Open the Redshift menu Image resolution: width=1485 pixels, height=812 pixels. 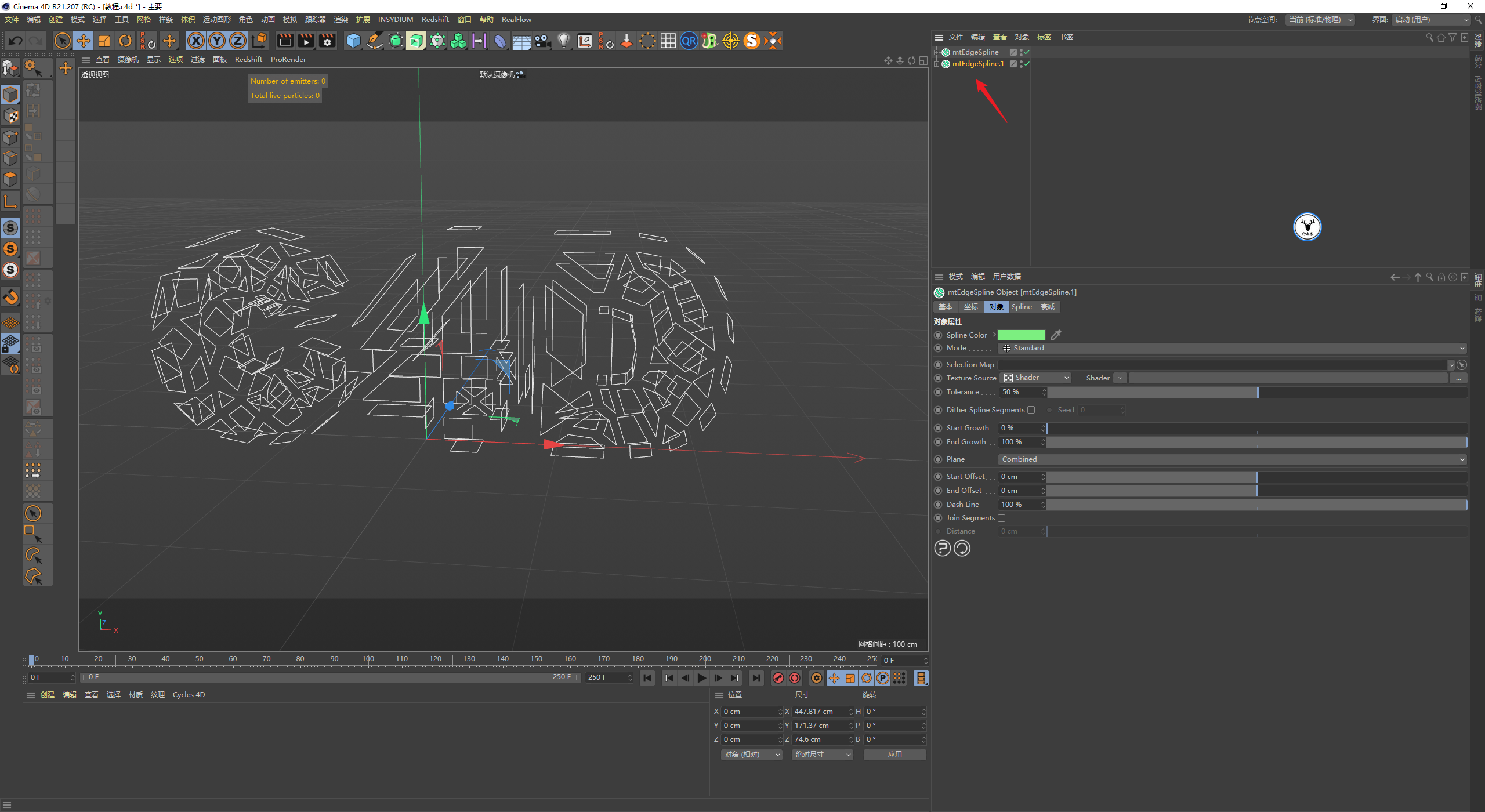pos(434,19)
